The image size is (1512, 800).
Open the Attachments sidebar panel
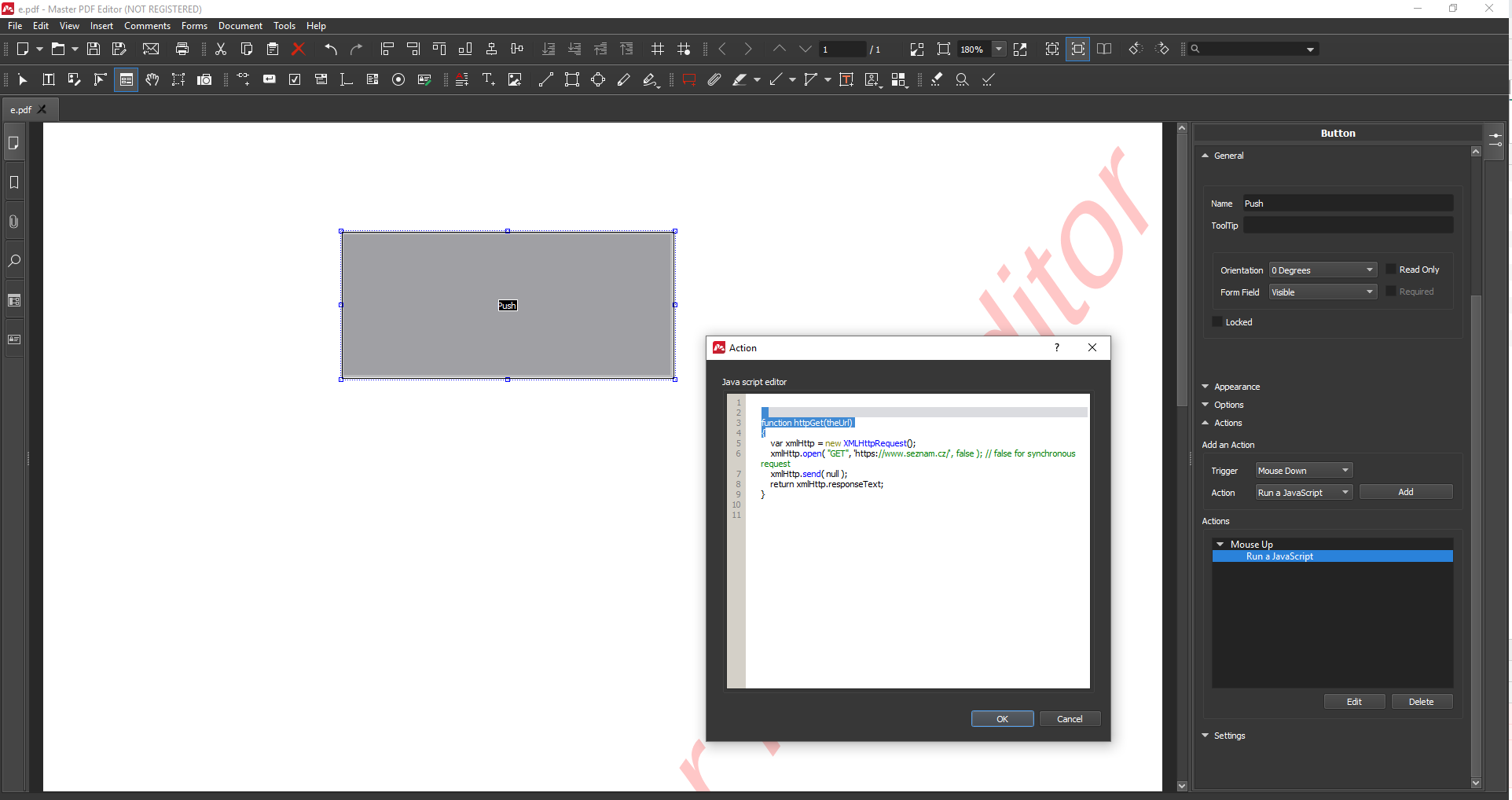tap(14, 222)
